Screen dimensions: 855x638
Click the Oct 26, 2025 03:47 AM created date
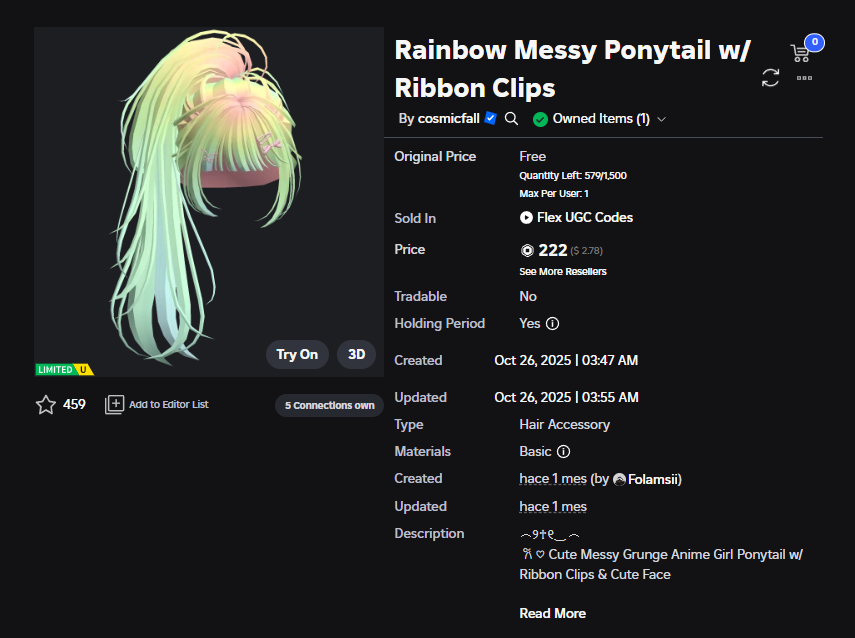coord(566,360)
